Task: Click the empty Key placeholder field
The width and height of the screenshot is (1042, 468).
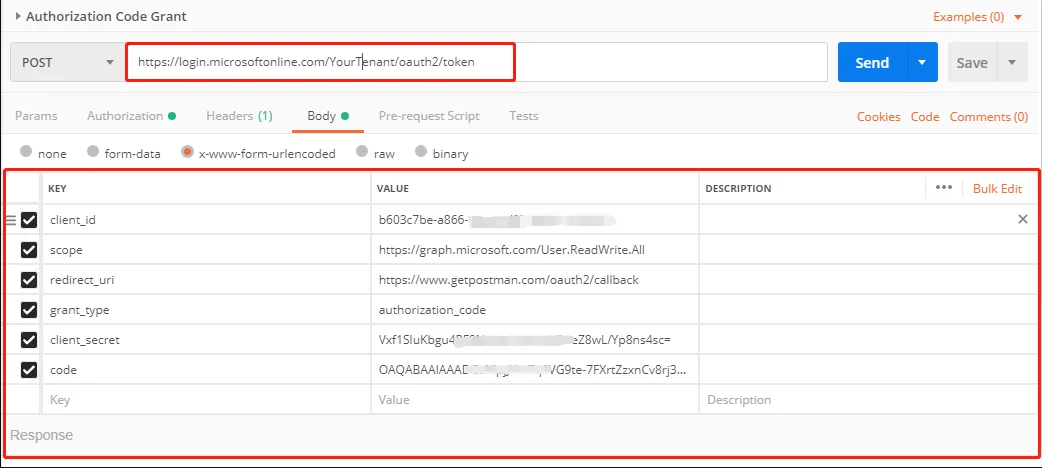Action: pos(206,400)
